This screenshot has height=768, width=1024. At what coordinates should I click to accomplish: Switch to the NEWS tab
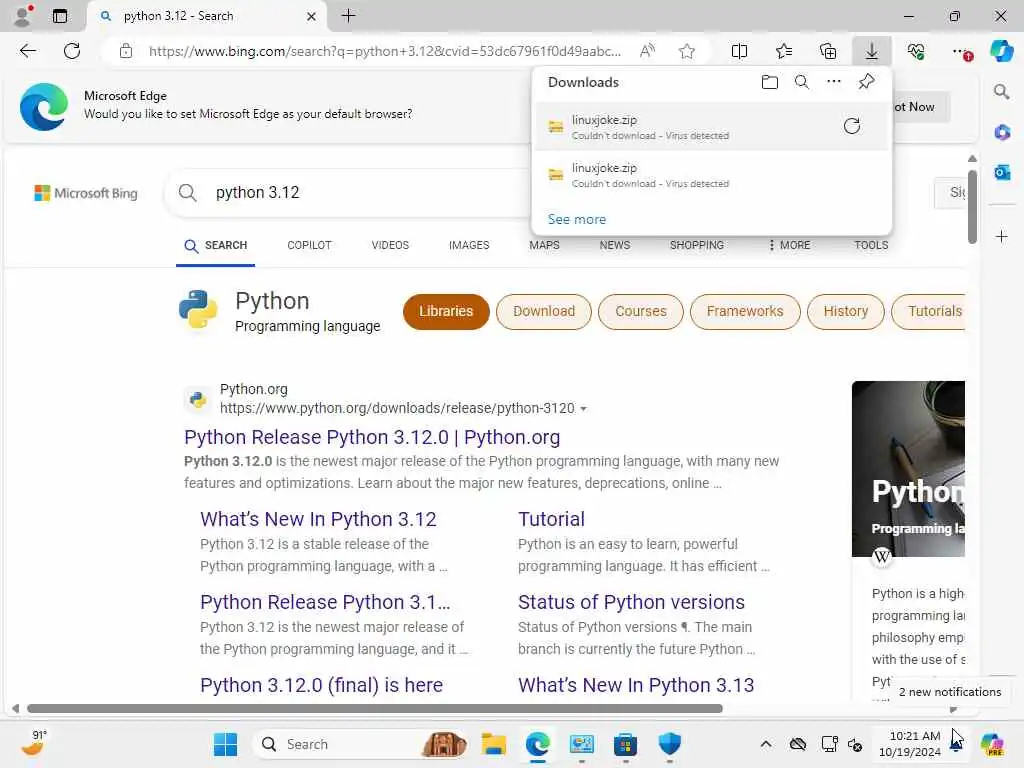[x=615, y=245]
